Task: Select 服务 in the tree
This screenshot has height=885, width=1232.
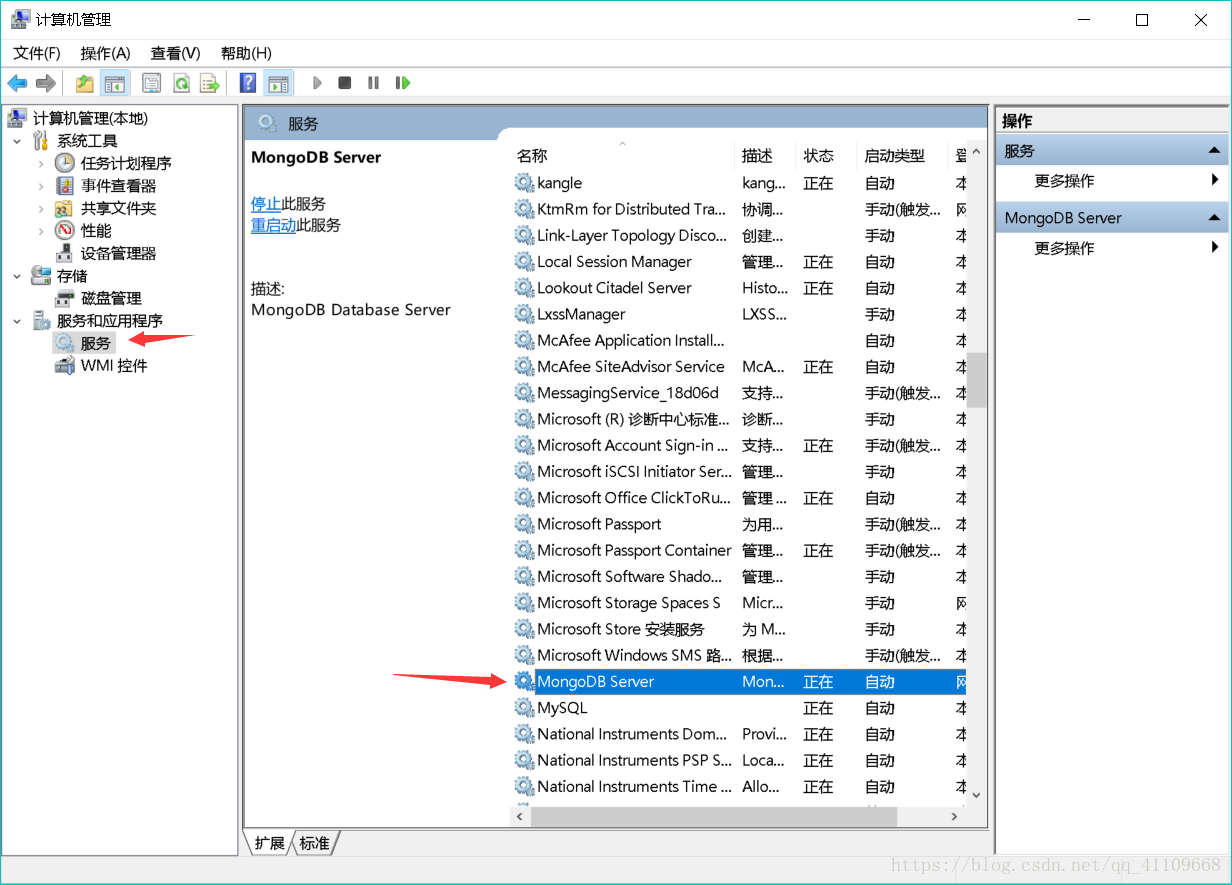Action: 96,343
